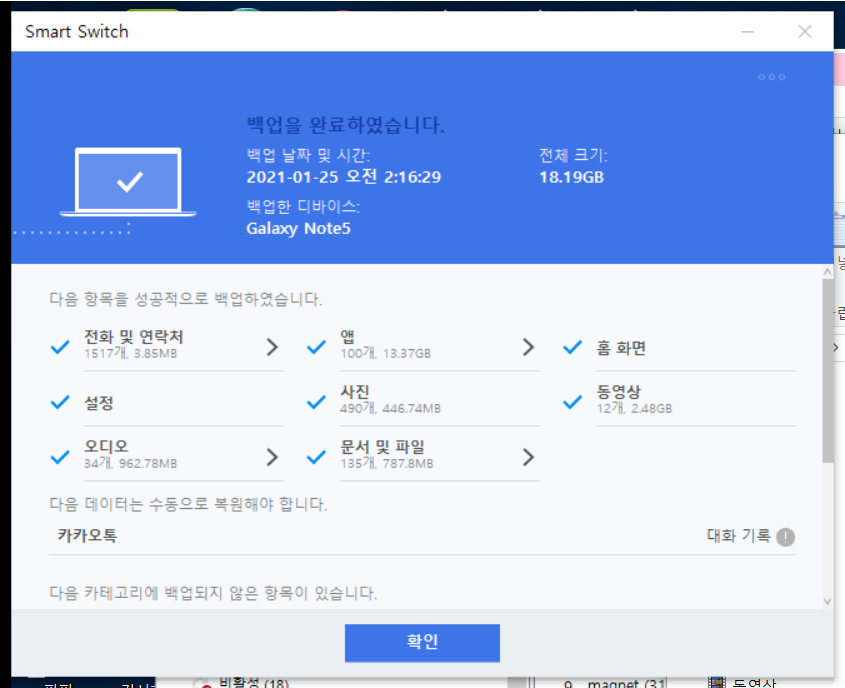
Task: Click the checkmark beside 동영상
Action: 572,402
